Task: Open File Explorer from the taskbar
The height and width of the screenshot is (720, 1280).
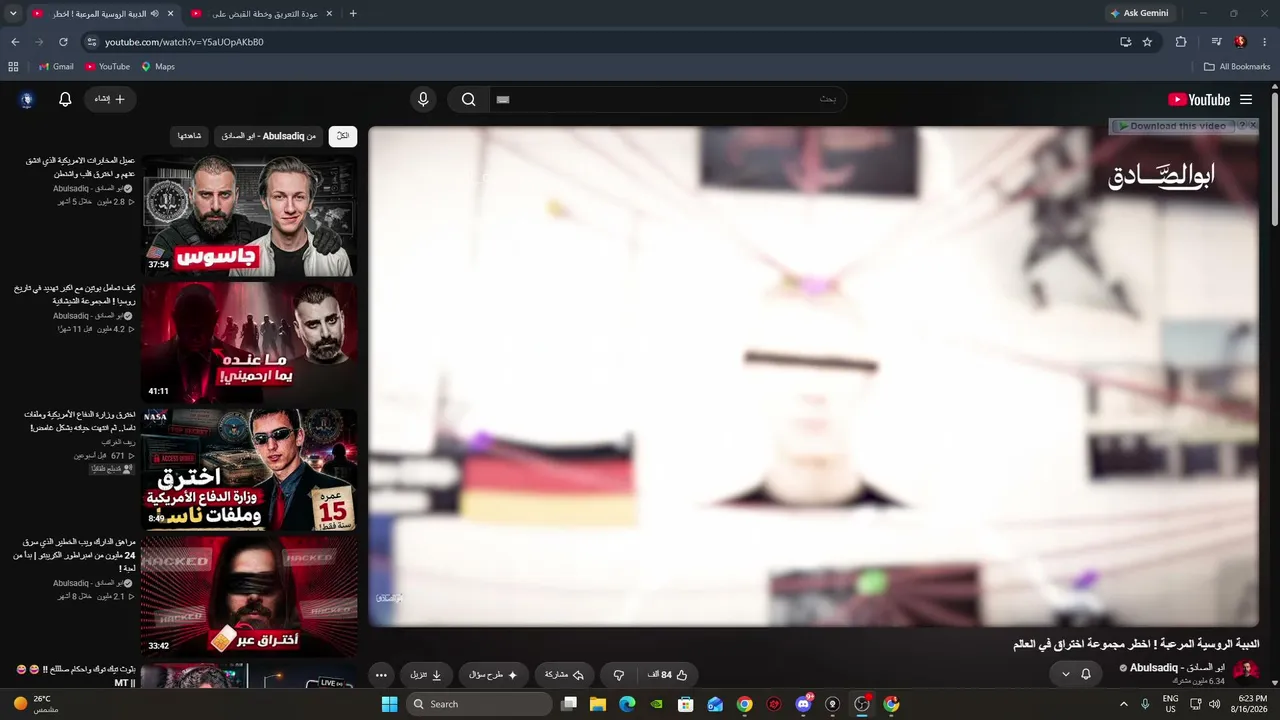Action: pyautogui.click(x=598, y=704)
